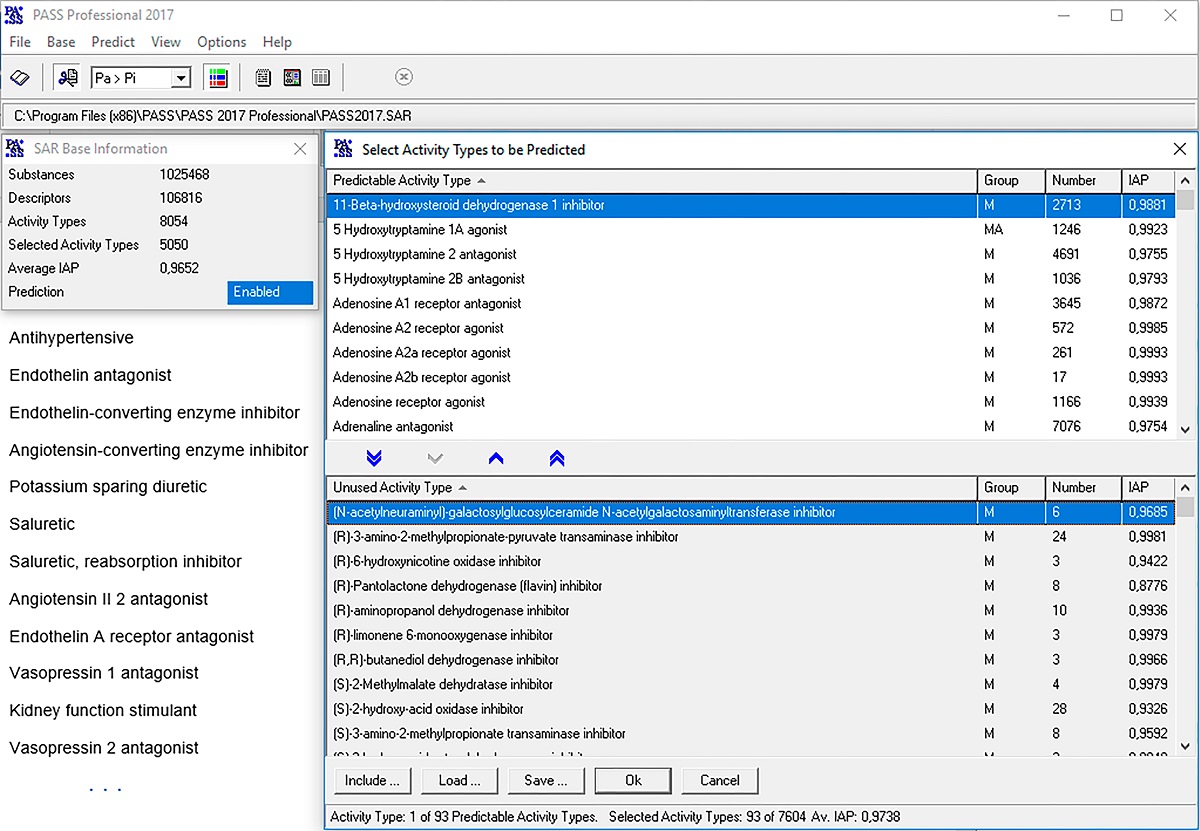Click the red and blue structure panel icon
Screen dimensions: 1200x831
click(292, 77)
